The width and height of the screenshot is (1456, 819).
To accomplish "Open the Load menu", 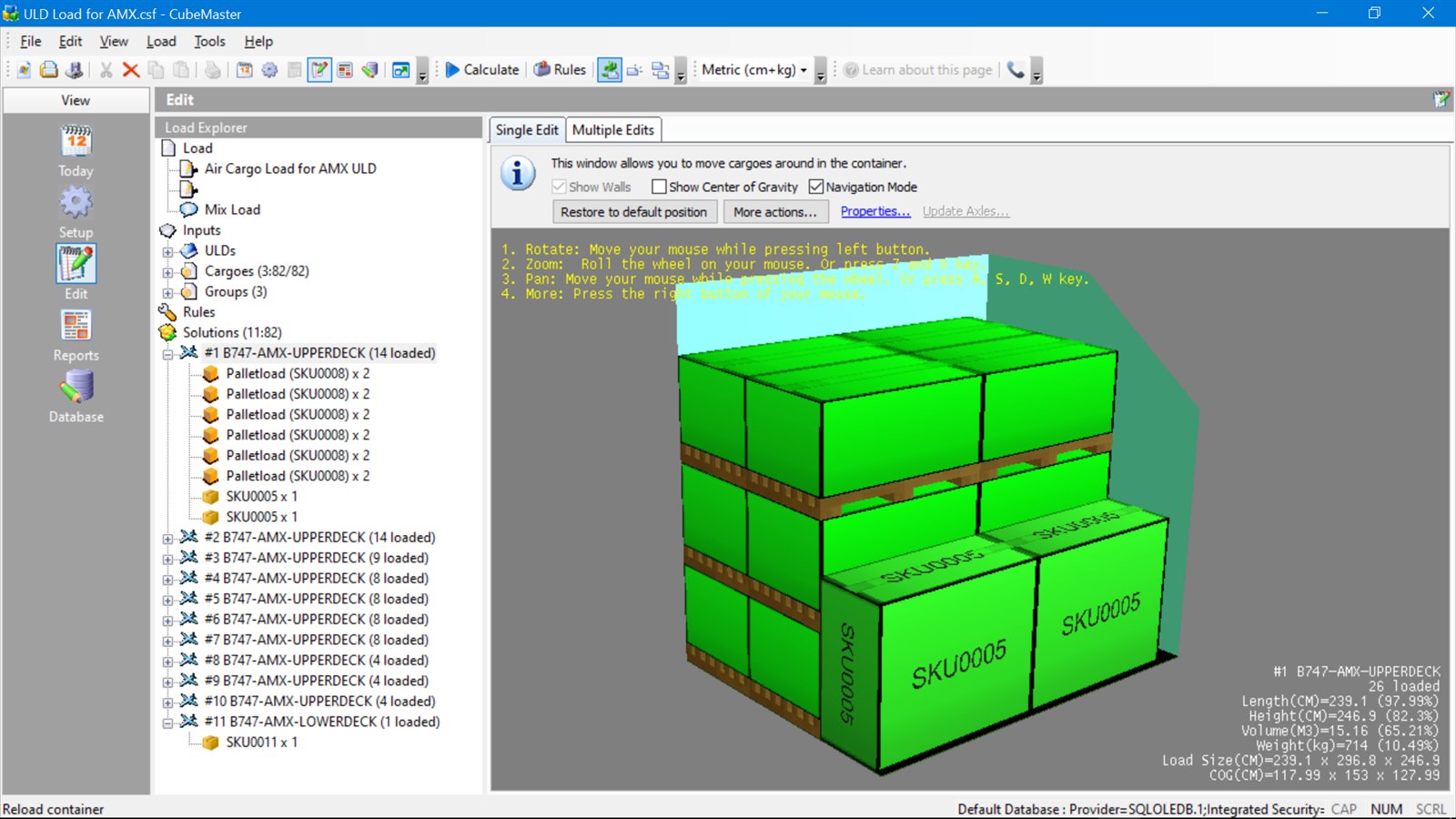I will (161, 41).
